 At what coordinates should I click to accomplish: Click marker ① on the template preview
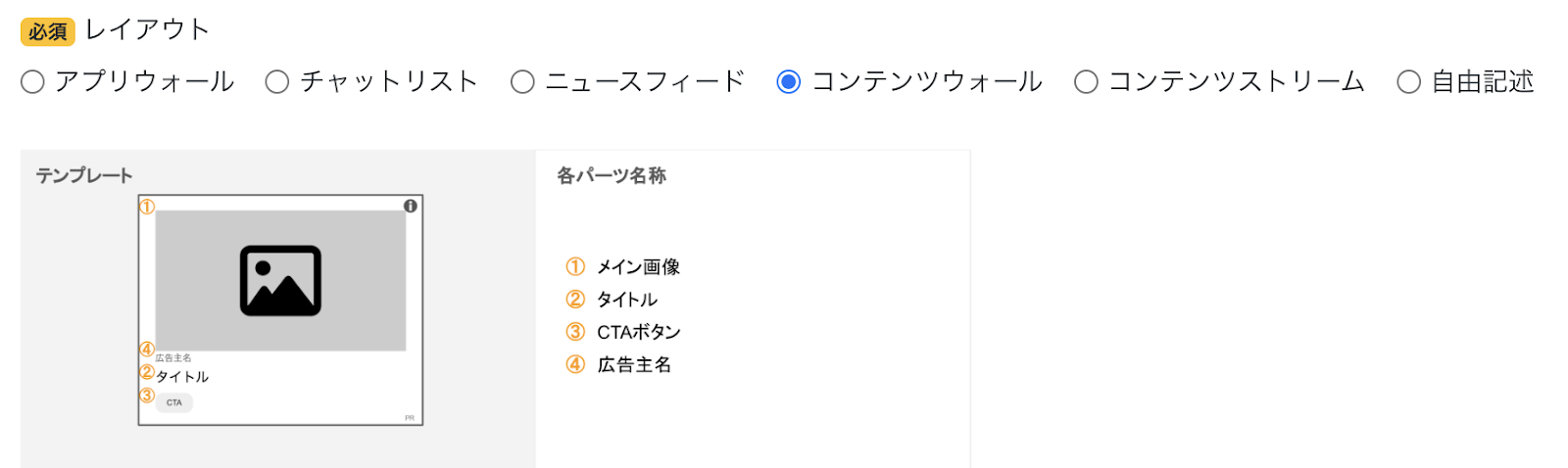click(x=147, y=207)
